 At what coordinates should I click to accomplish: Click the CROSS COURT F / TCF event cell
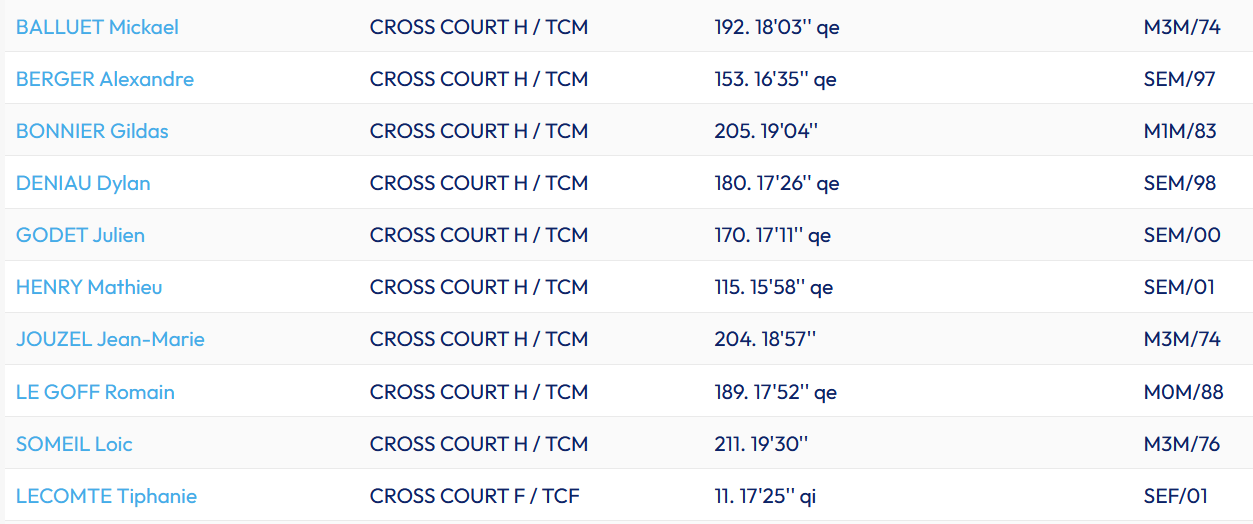[x=474, y=496]
